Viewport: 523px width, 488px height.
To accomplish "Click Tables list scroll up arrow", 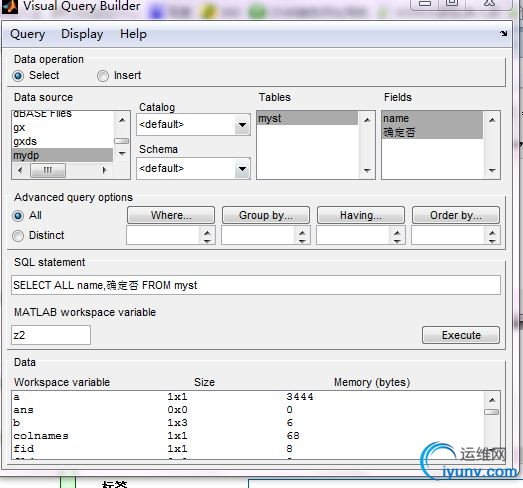I will coord(367,120).
